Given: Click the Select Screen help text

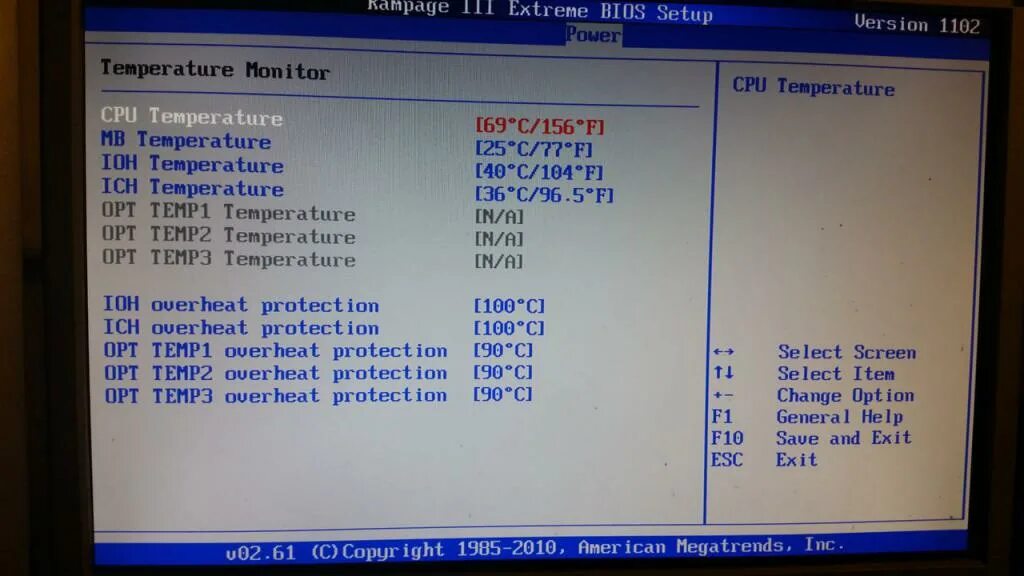Looking at the screenshot, I should pos(846,352).
